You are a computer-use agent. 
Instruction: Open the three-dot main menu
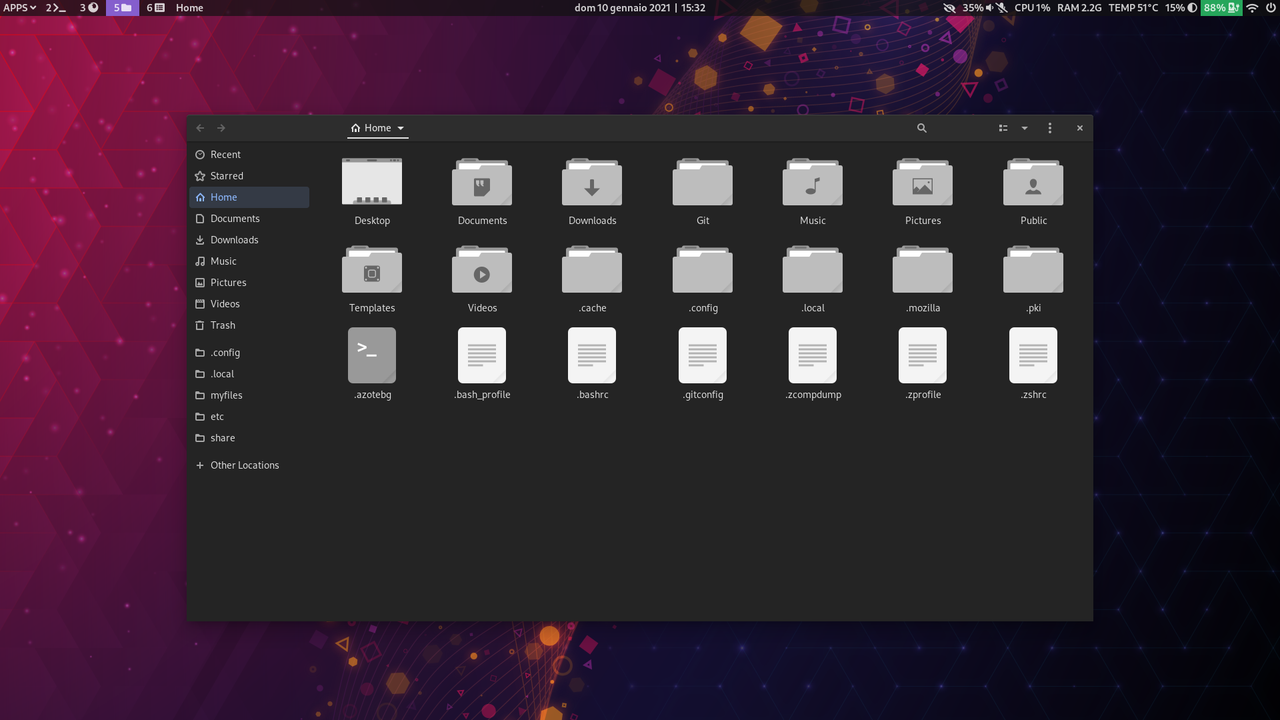pos(1049,128)
